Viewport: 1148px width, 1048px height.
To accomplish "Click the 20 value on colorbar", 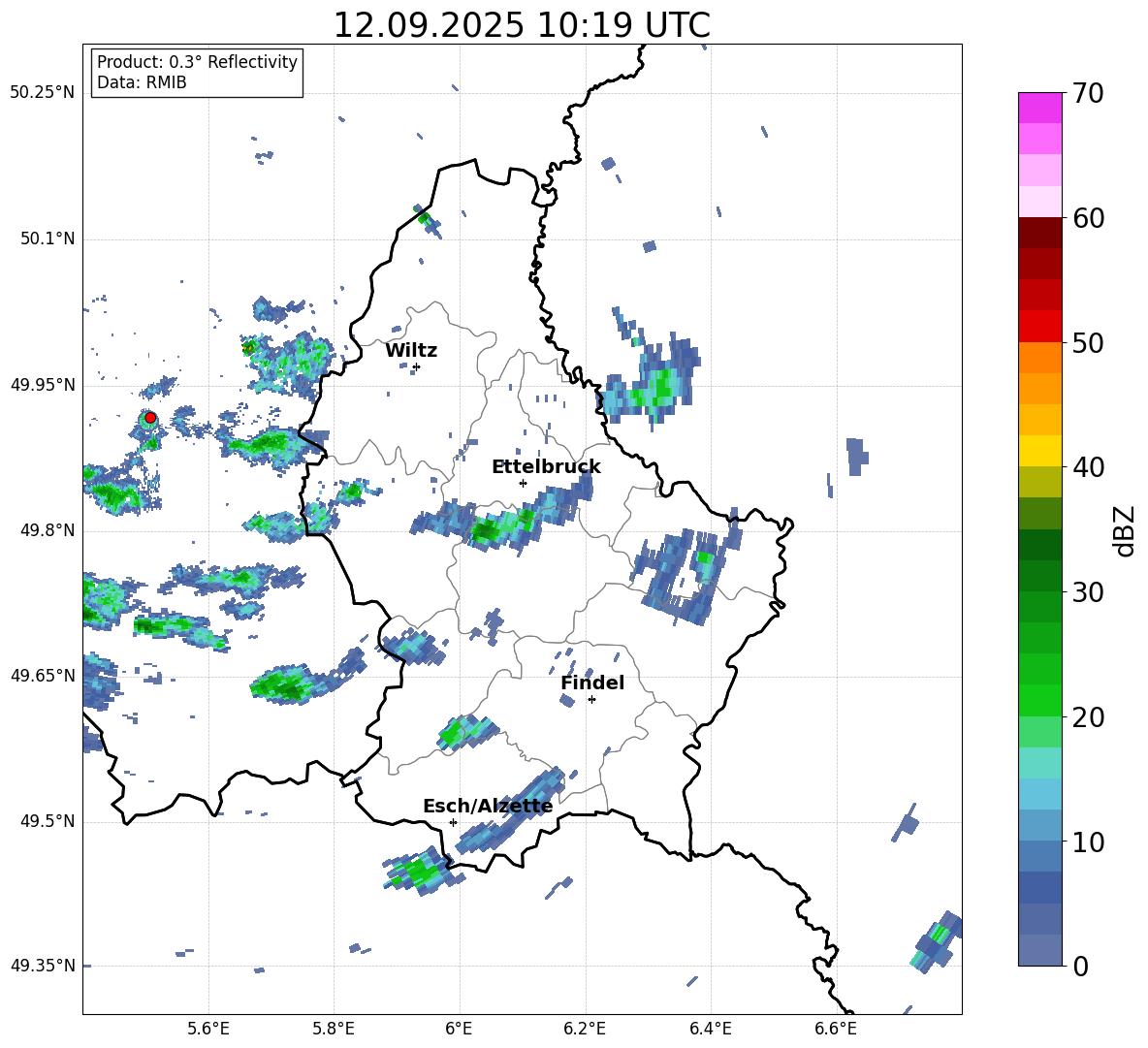I will click(1088, 717).
